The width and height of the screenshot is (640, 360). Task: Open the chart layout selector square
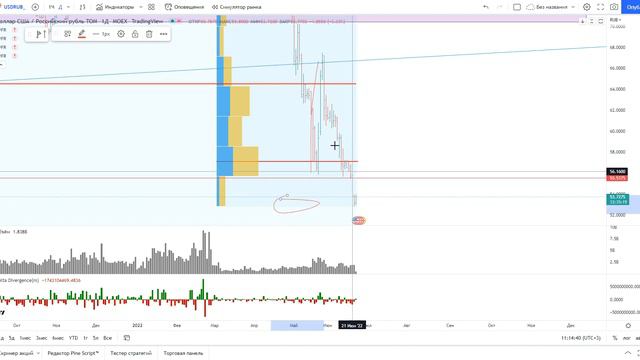tap(517, 7)
